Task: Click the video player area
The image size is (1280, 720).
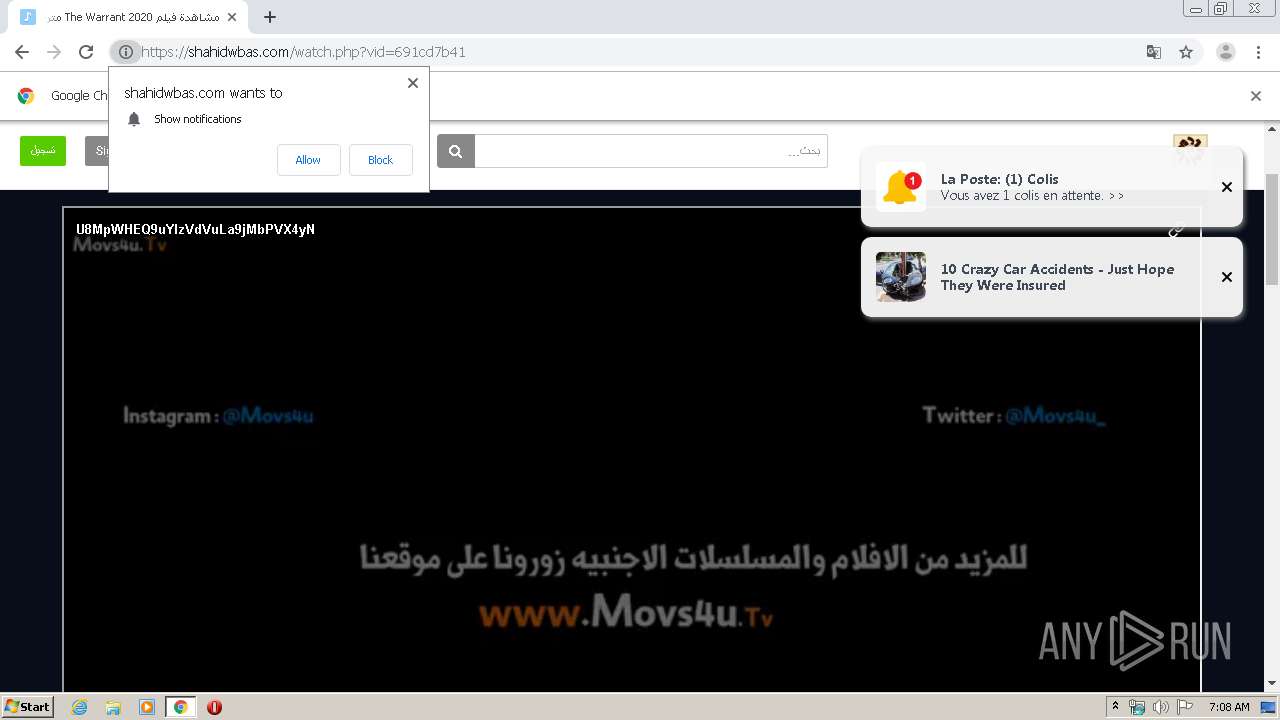Action: click(631, 450)
